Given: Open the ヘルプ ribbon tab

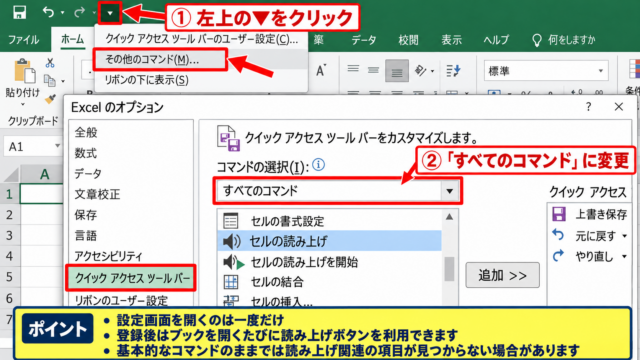Looking at the screenshot, I should [496, 40].
